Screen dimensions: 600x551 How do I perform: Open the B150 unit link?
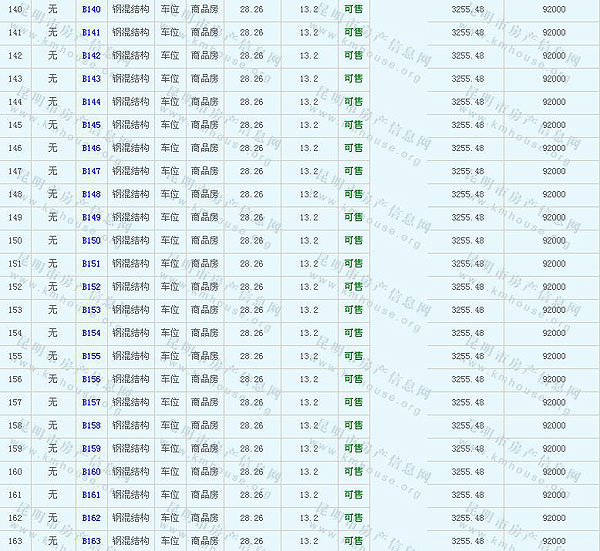(x=91, y=240)
